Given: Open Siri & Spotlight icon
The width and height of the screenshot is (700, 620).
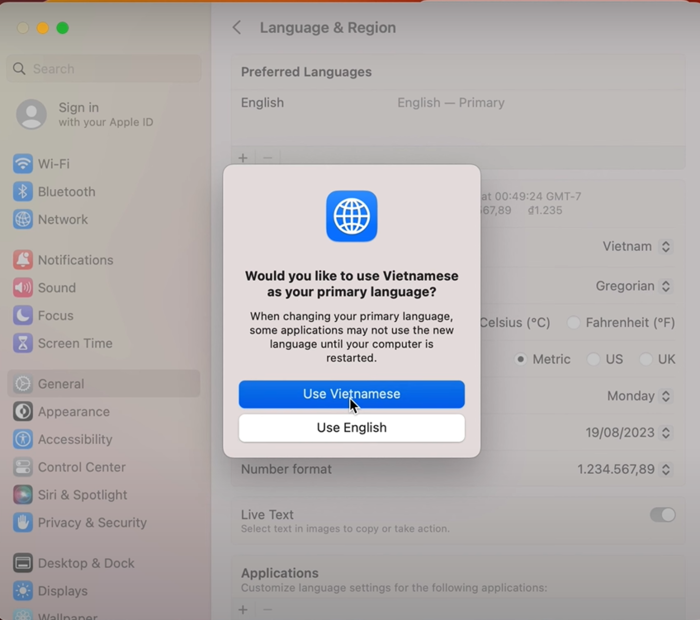Looking at the screenshot, I should (x=22, y=495).
